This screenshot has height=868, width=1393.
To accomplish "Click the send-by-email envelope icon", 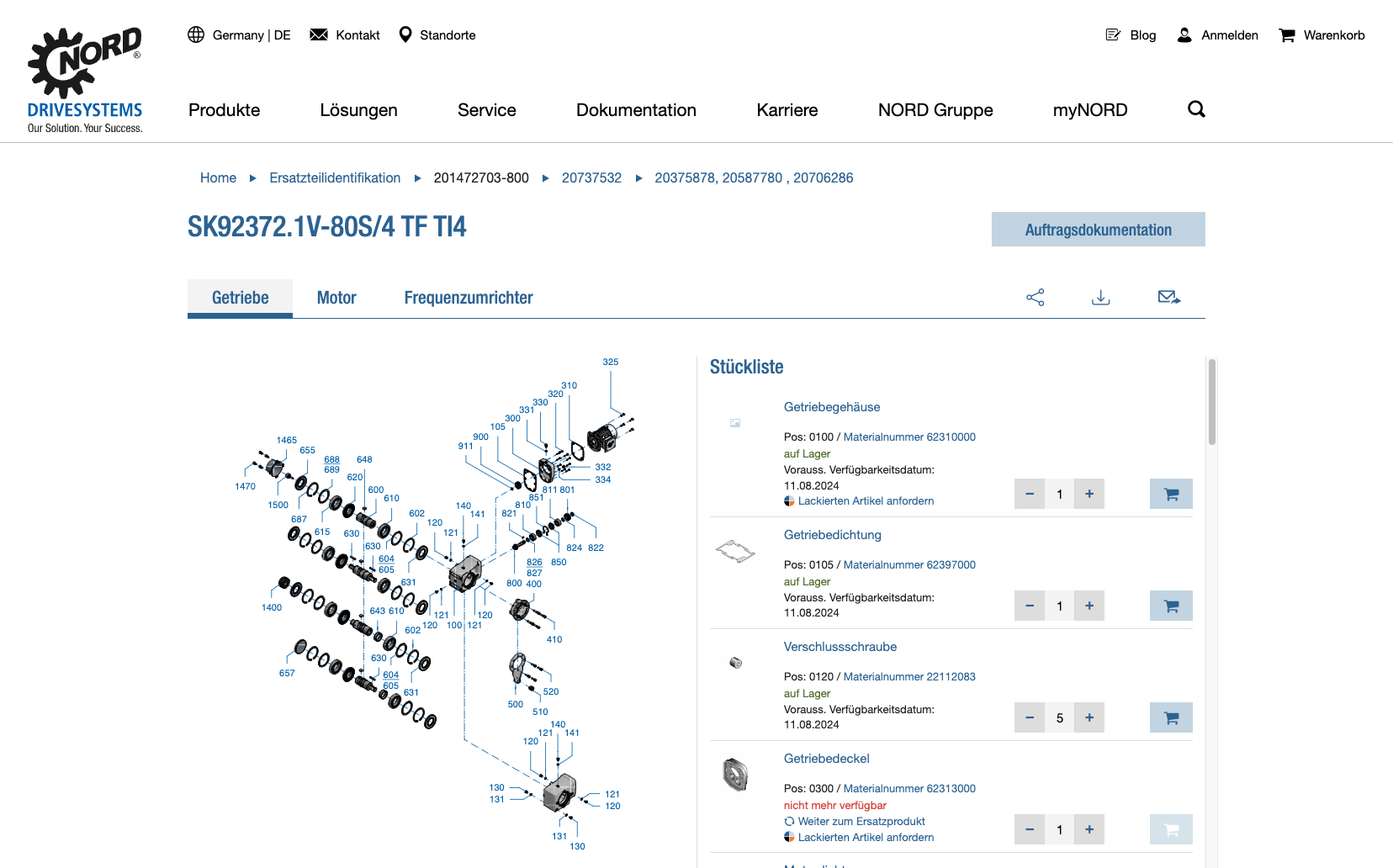I will click(1169, 297).
